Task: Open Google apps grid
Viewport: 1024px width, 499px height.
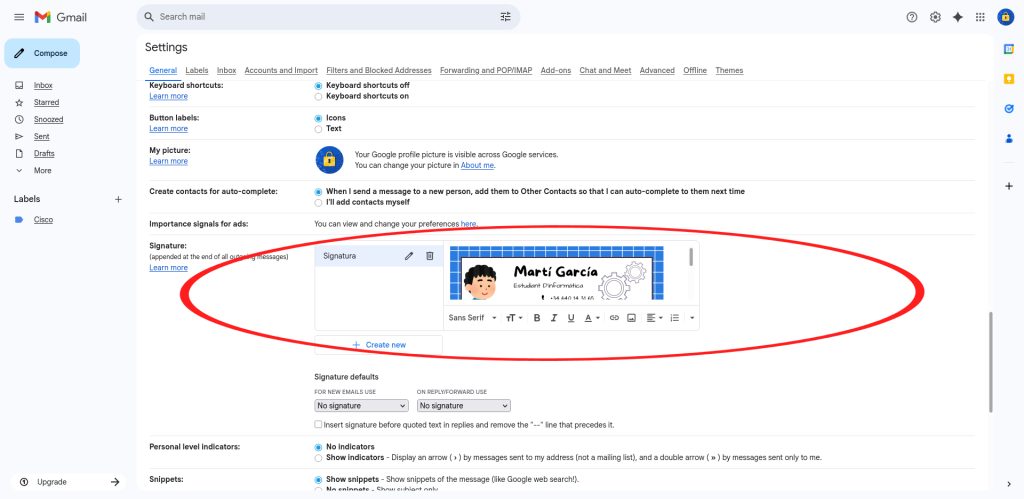Action: click(980, 17)
